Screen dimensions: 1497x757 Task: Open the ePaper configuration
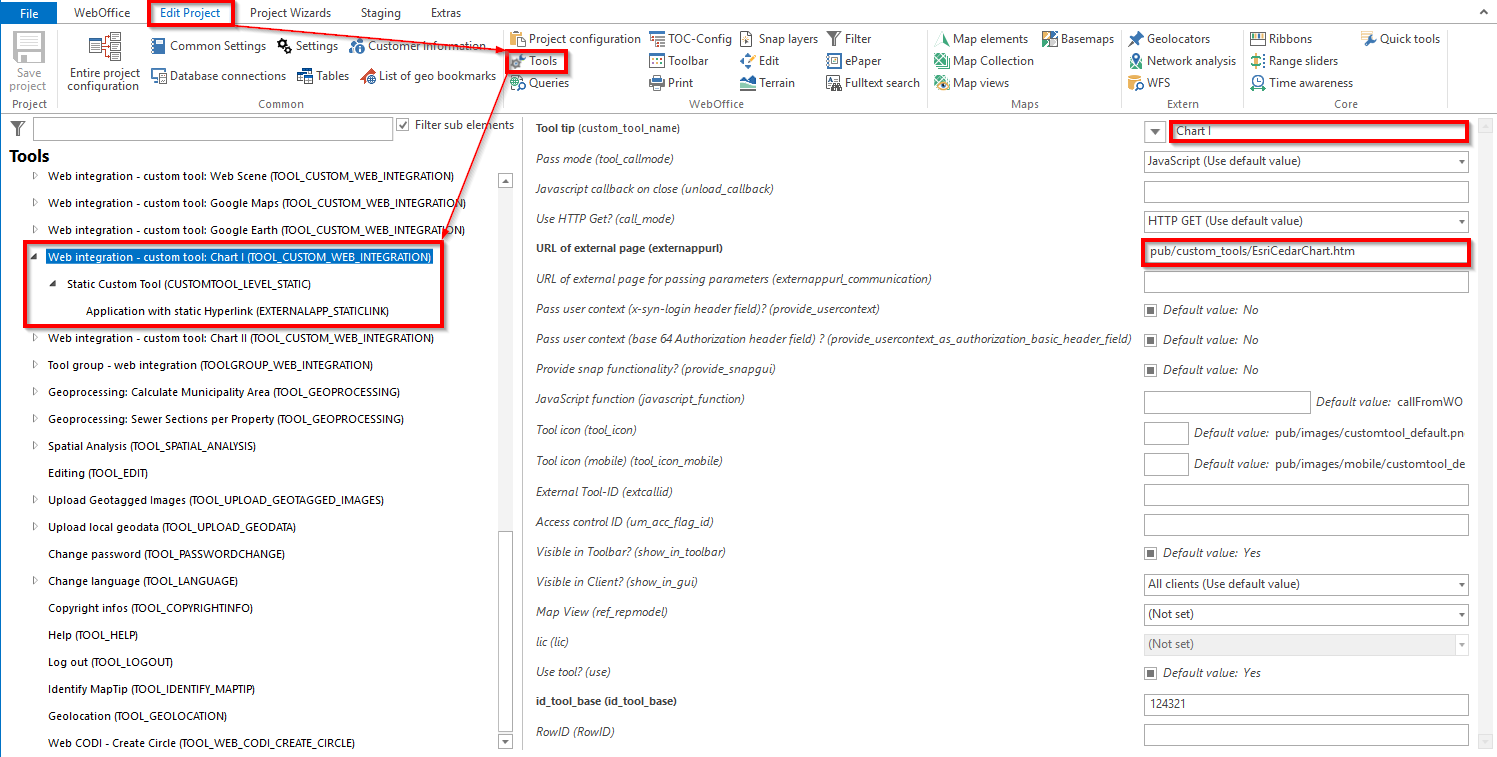(x=856, y=60)
